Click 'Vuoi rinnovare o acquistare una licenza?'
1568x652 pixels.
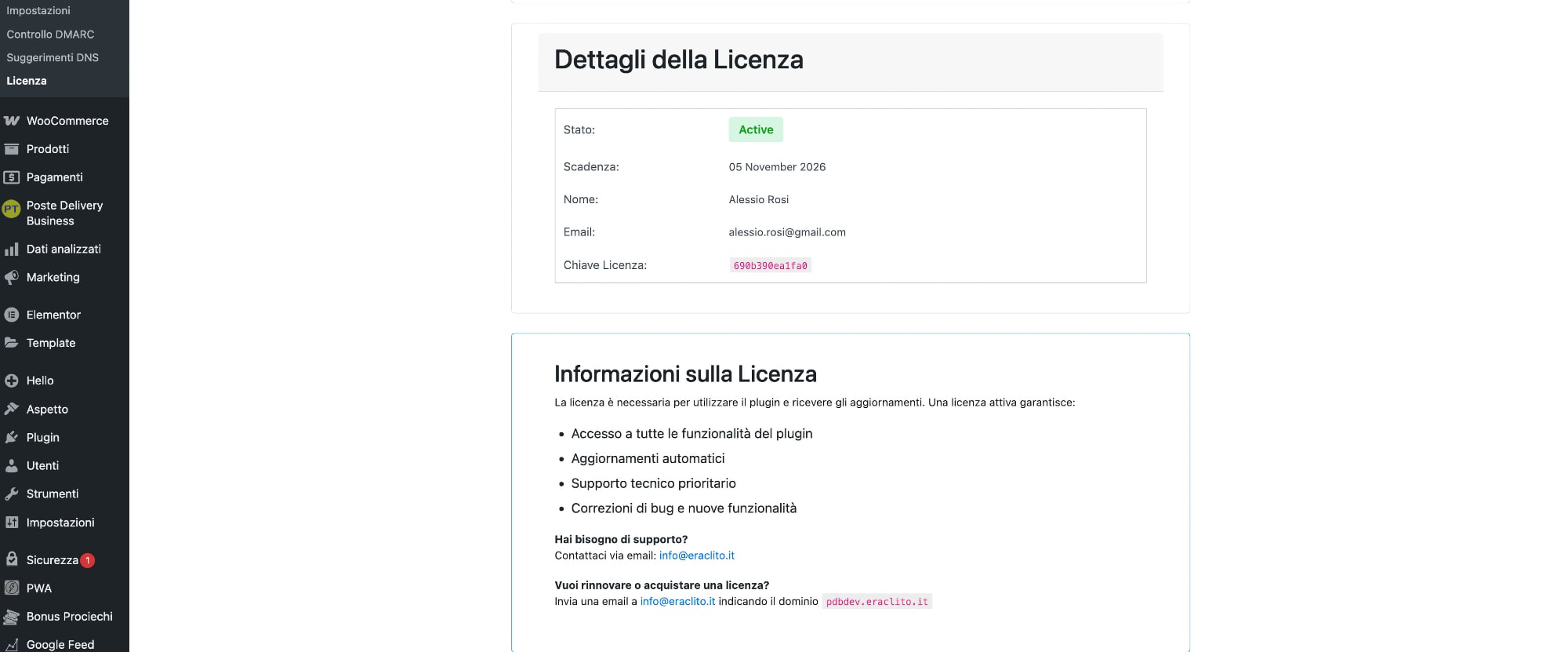662,585
